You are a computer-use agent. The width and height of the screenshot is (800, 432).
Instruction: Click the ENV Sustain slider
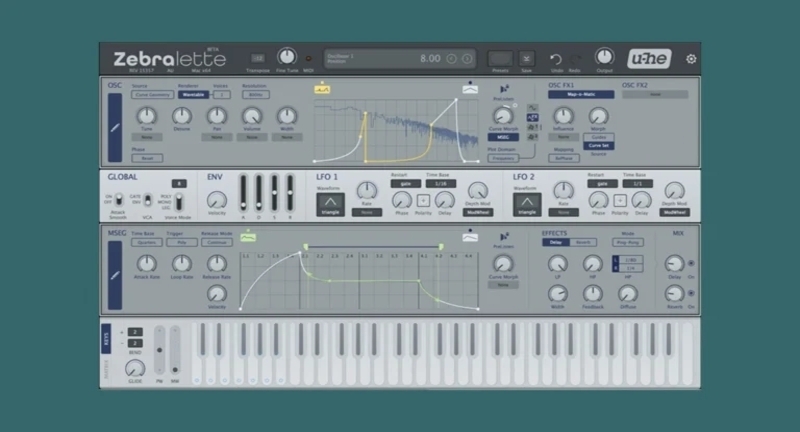click(274, 193)
